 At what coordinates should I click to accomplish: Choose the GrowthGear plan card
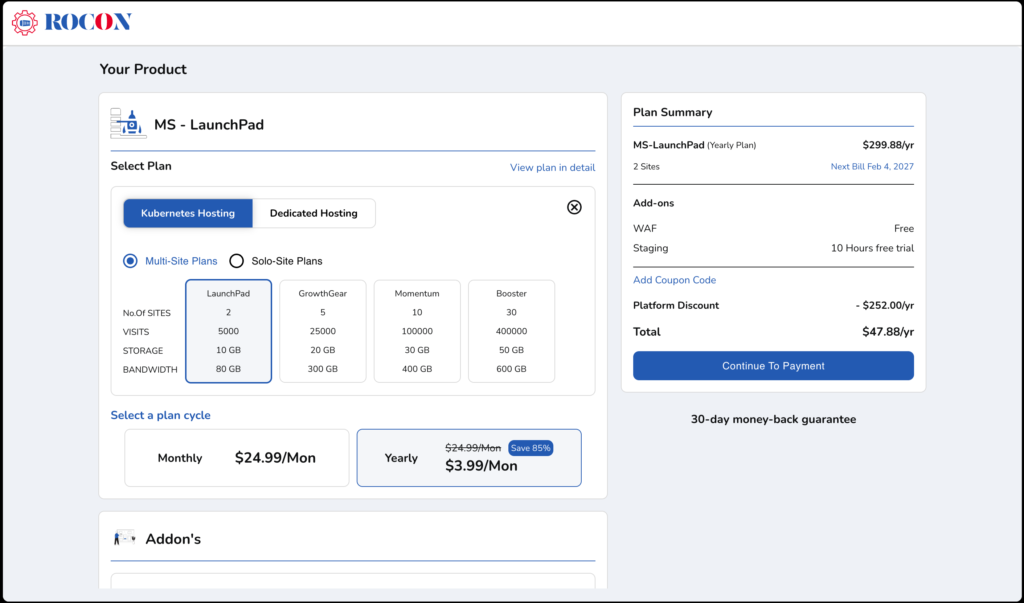(x=322, y=331)
